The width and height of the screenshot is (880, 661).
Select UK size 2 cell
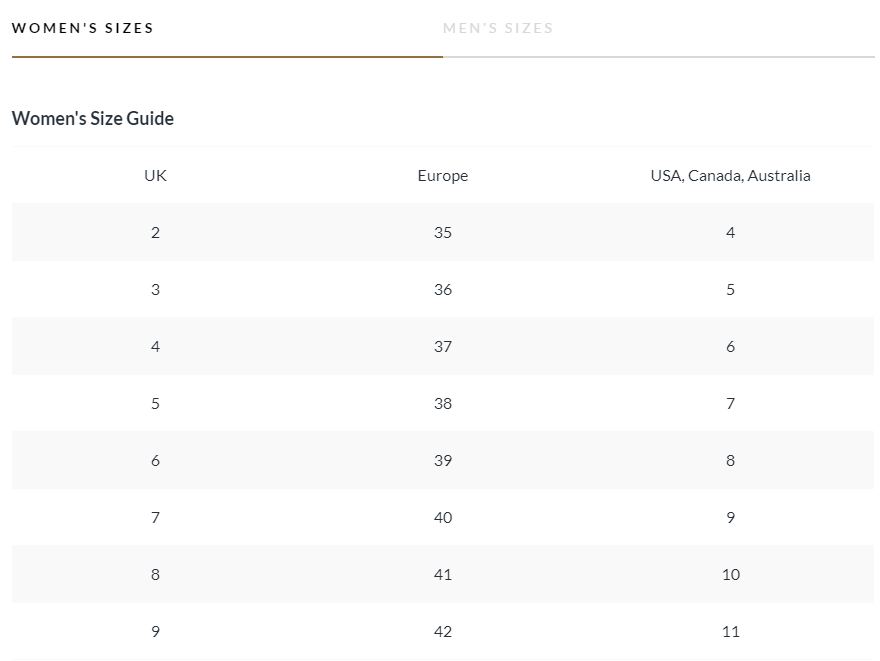tap(155, 232)
